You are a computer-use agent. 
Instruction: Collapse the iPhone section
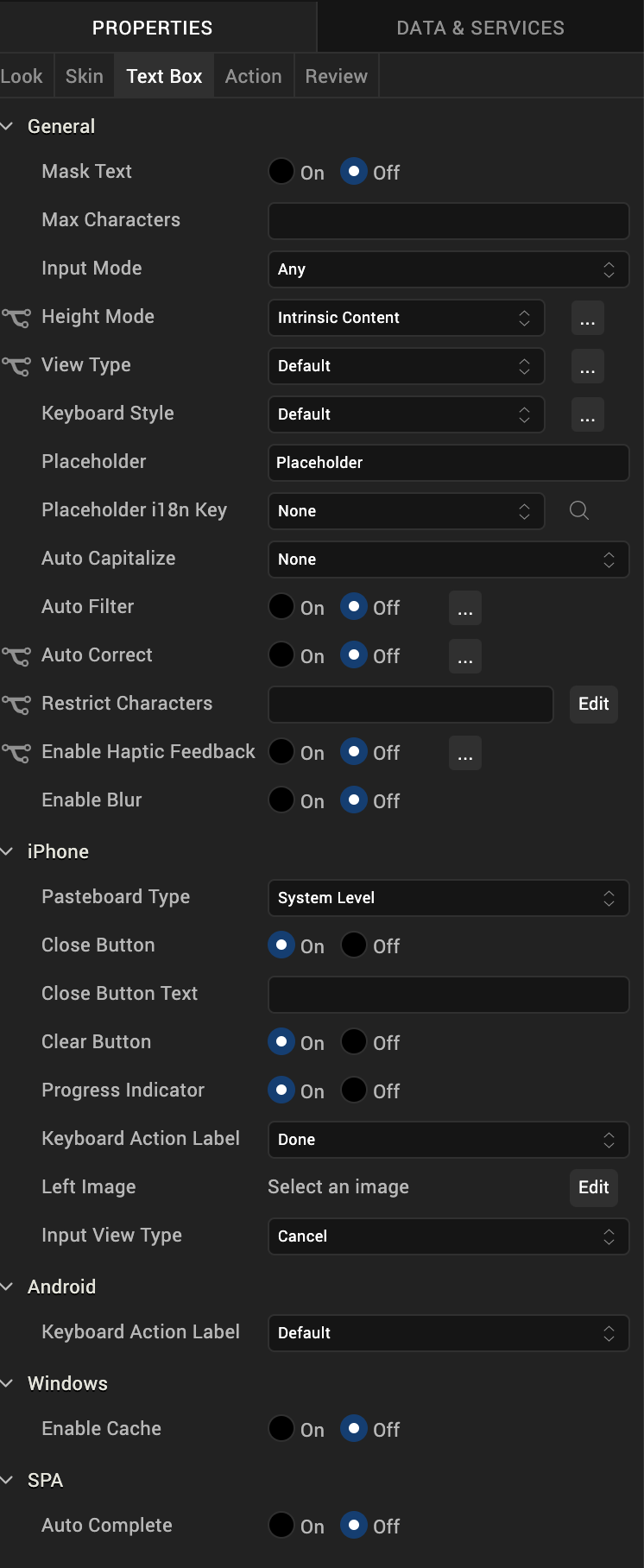coord(8,851)
